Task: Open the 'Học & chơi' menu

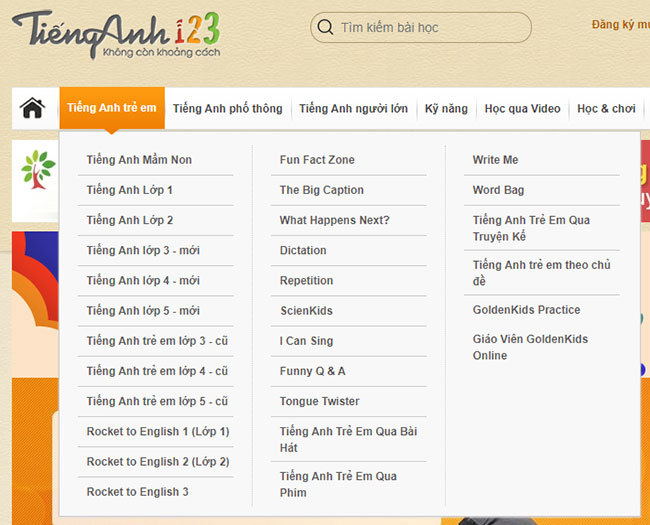Action: (x=606, y=109)
